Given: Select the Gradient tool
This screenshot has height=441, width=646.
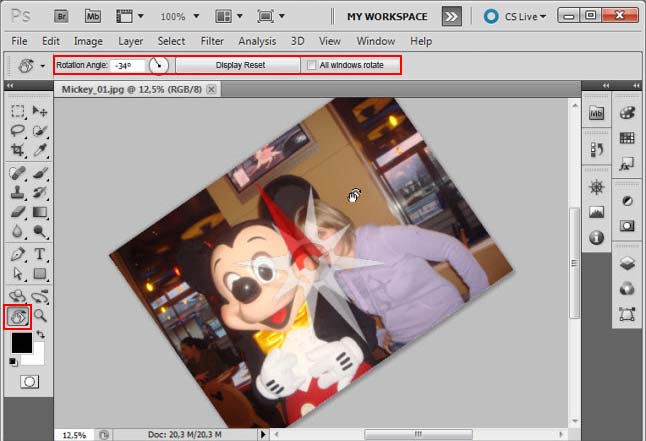Looking at the screenshot, I should (40, 212).
